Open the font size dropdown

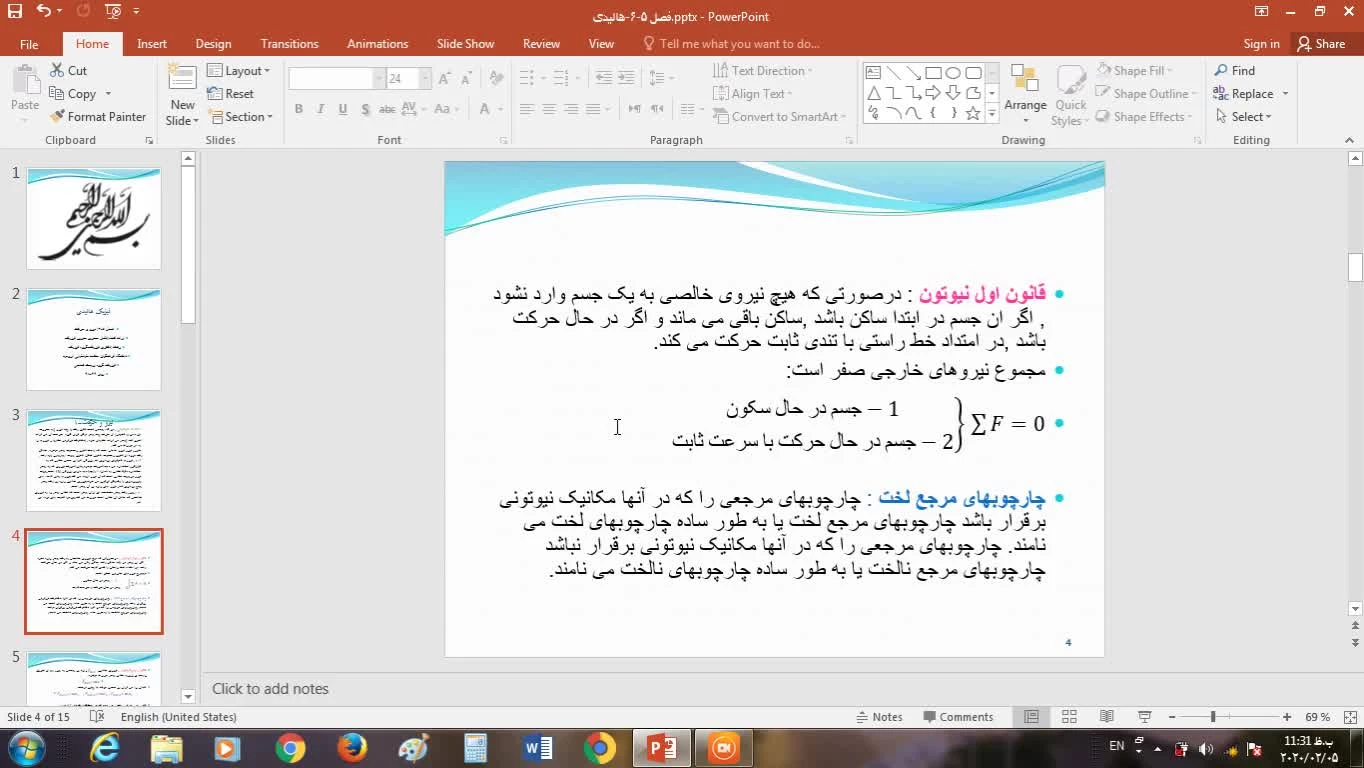point(425,79)
